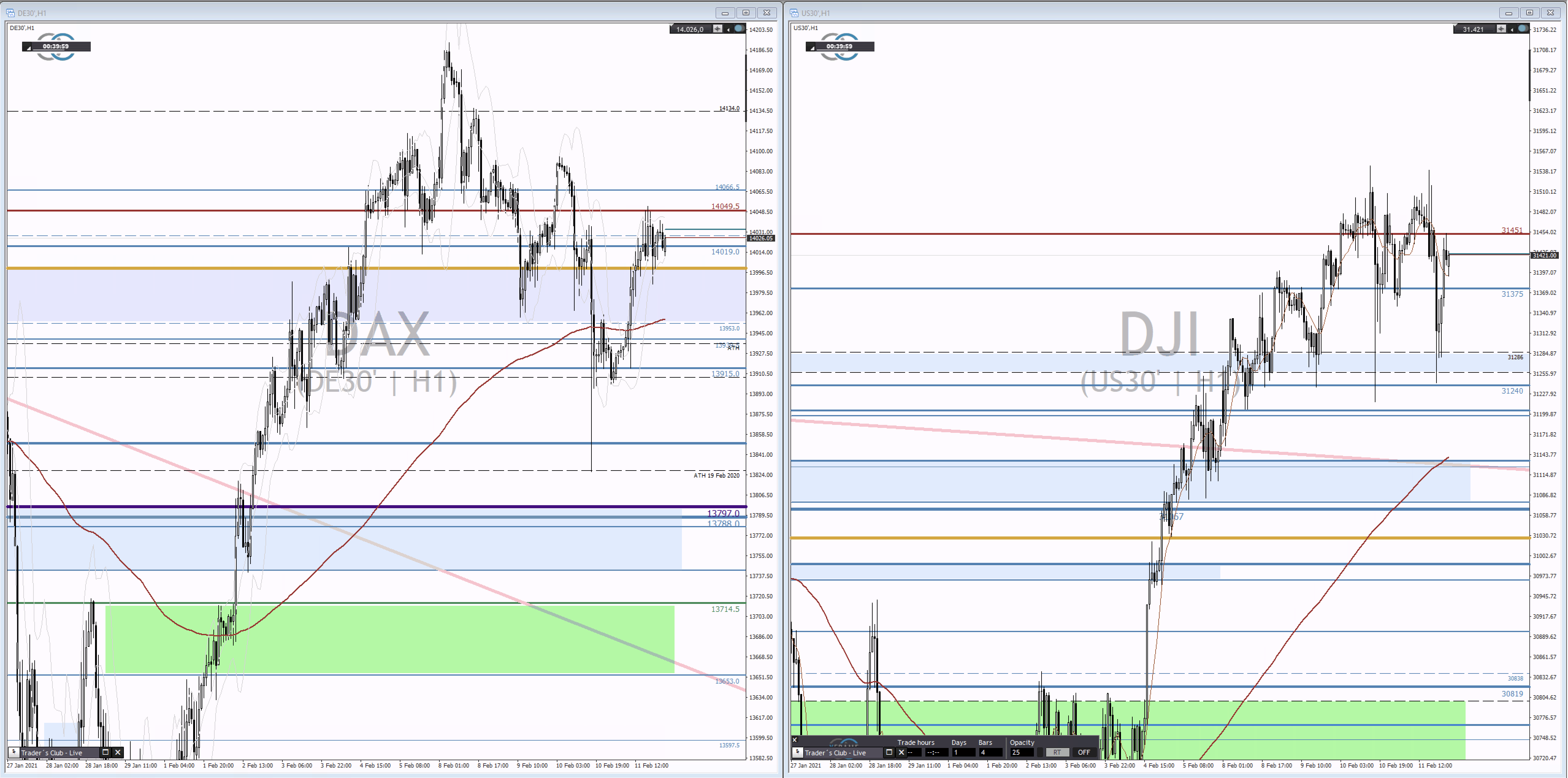The height and width of the screenshot is (778, 1568).
Task: Click the current price tag 31421.00 on the US30 price axis
Action: pyautogui.click(x=1544, y=256)
